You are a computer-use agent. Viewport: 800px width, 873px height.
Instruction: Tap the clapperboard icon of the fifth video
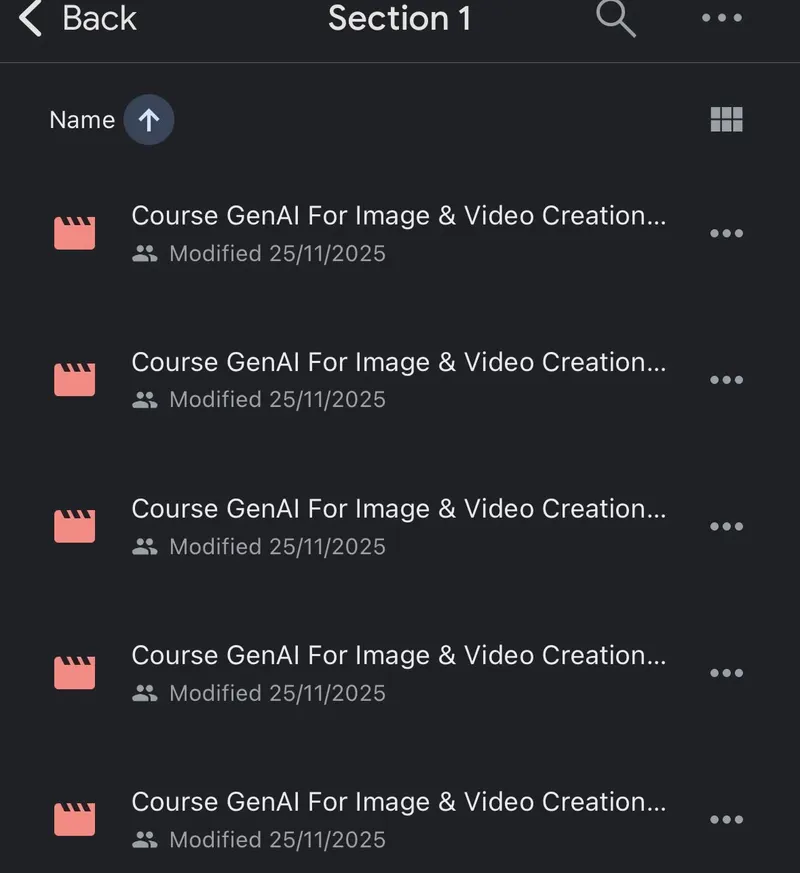(75, 819)
